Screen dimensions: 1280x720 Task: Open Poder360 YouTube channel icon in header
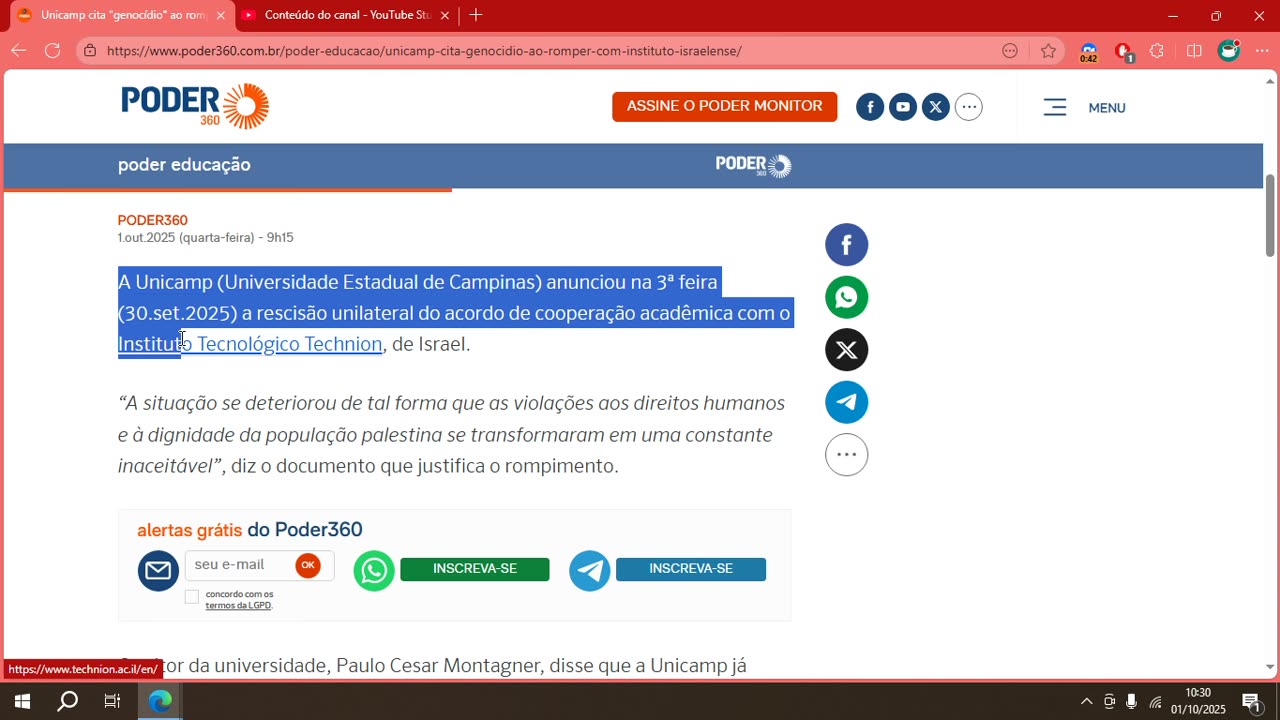pyautogui.click(x=903, y=107)
